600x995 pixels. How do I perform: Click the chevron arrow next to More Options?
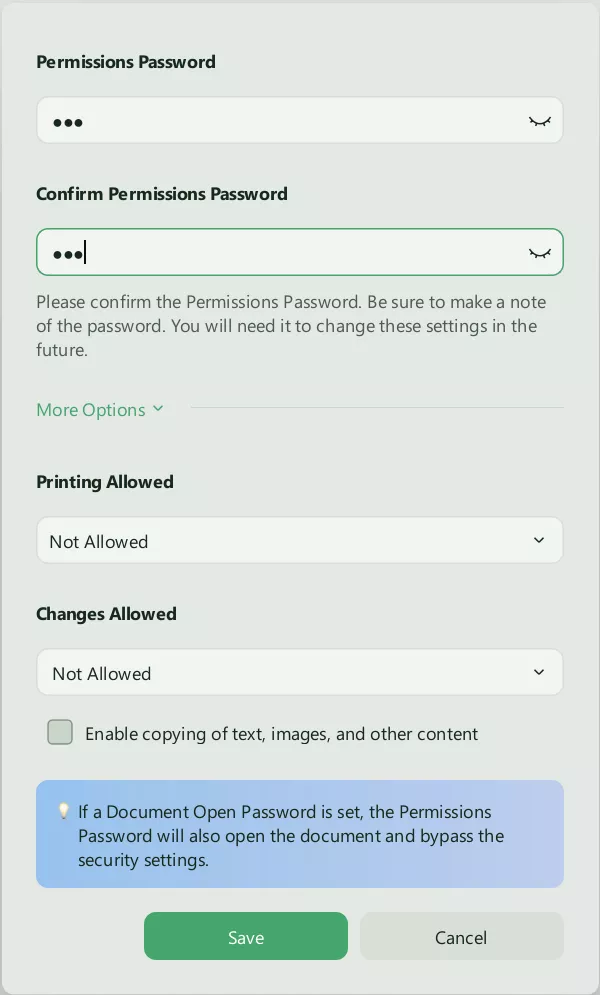pyautogui.click(x=158, y=409)
